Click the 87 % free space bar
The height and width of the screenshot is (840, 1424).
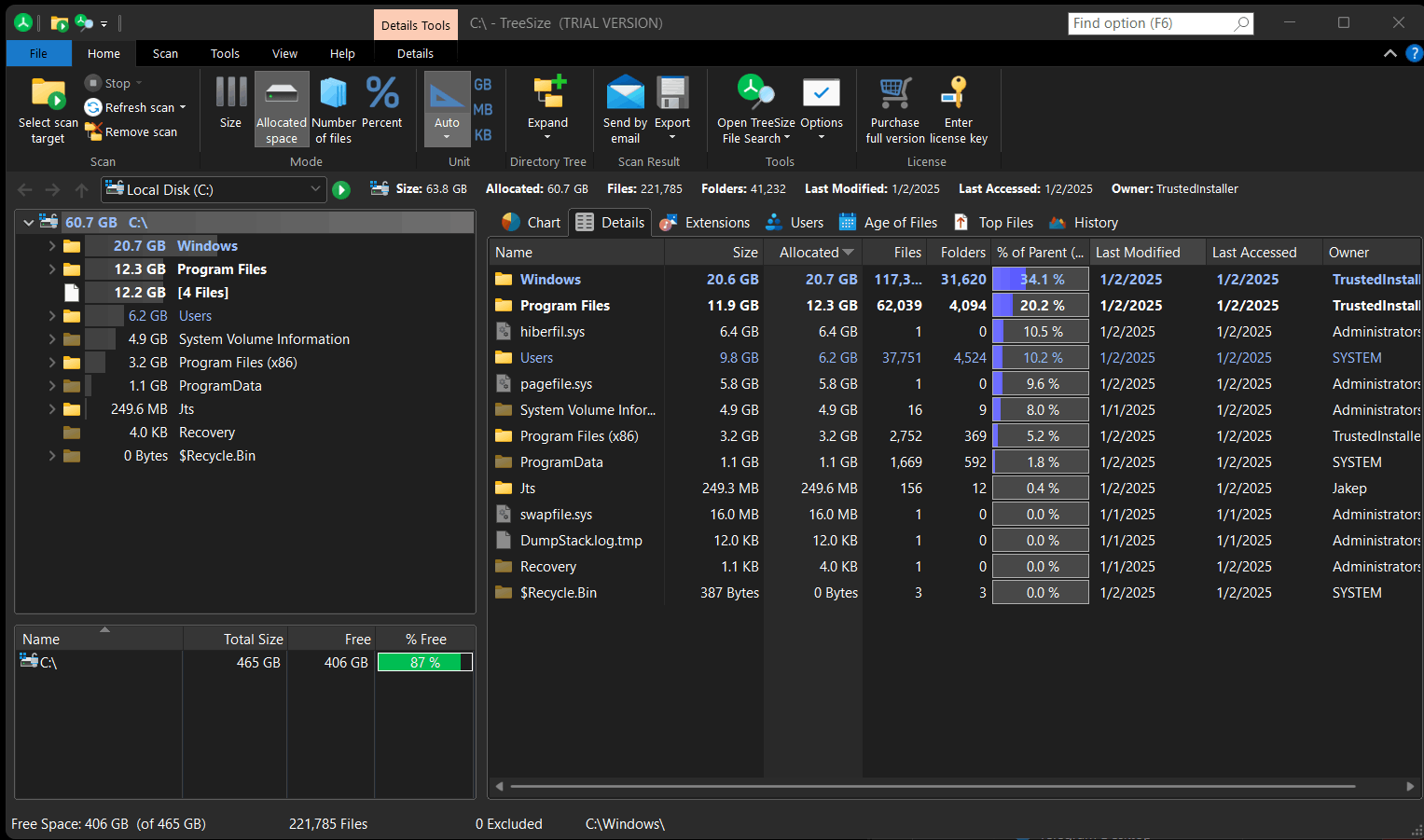[425, 662]
